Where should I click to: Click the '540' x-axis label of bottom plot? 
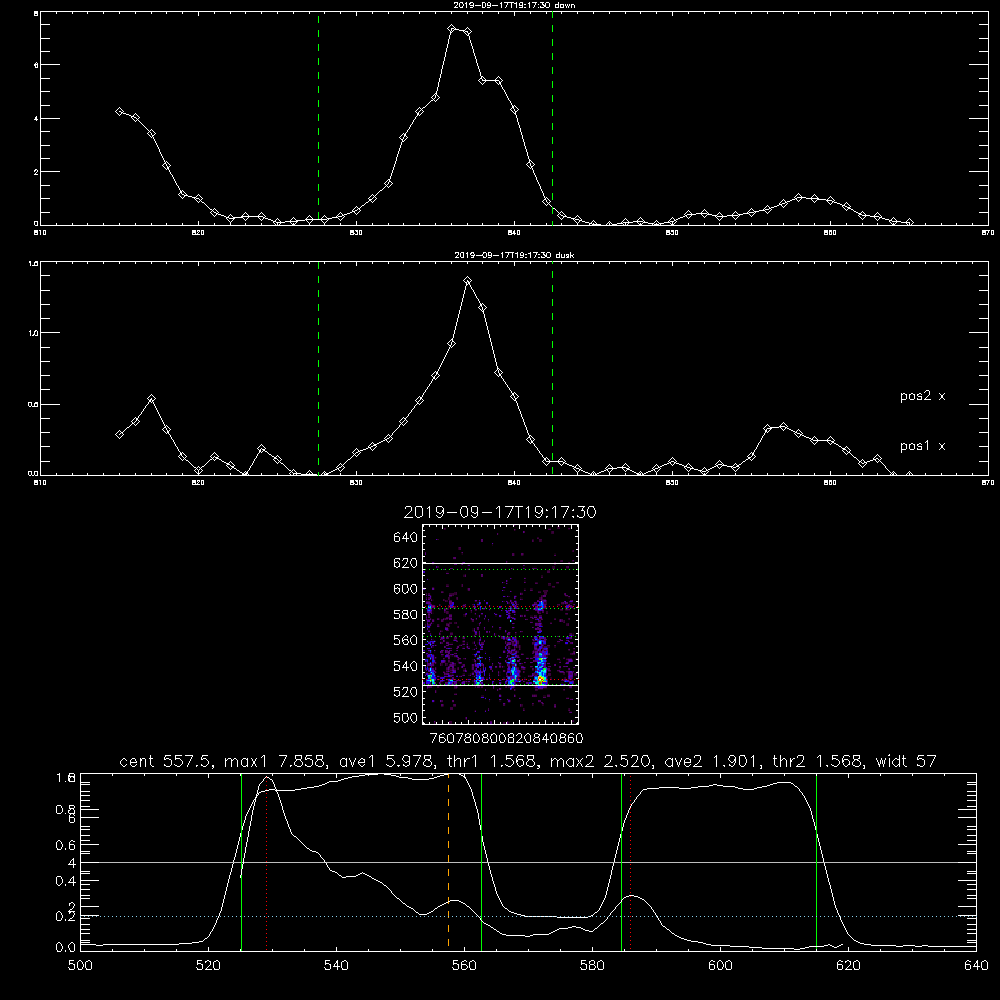pos(336,966)
